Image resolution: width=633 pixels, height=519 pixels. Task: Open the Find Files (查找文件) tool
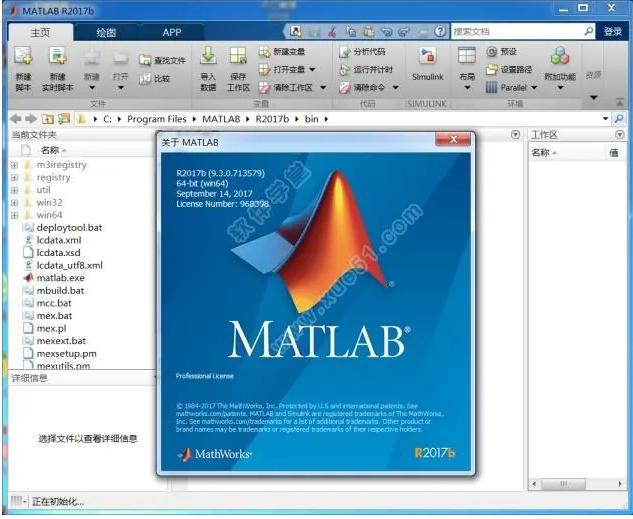[x=162, y=60]
